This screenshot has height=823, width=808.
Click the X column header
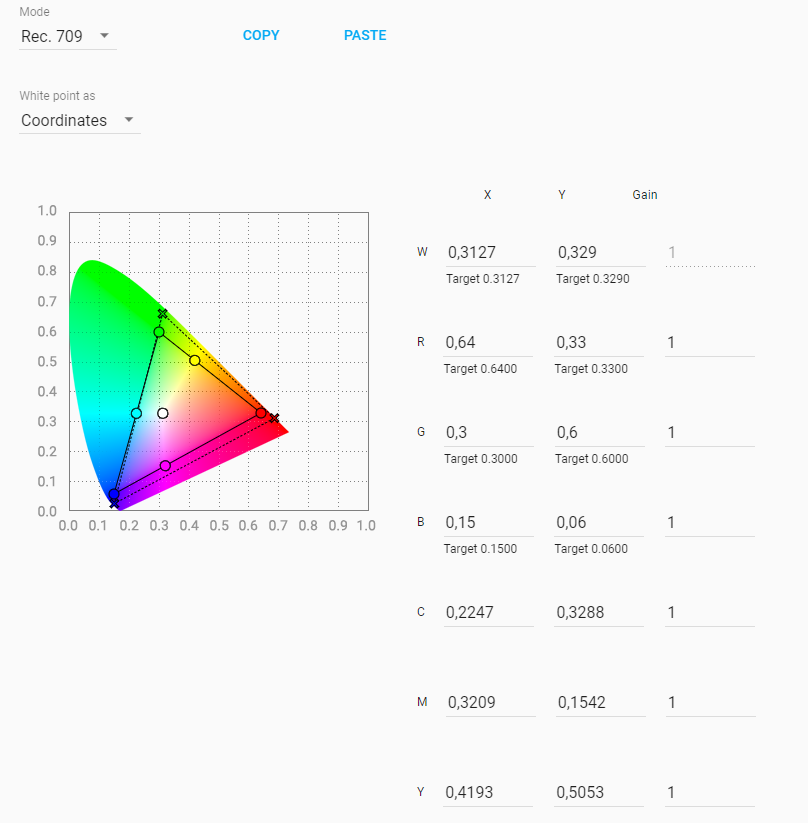487,195
